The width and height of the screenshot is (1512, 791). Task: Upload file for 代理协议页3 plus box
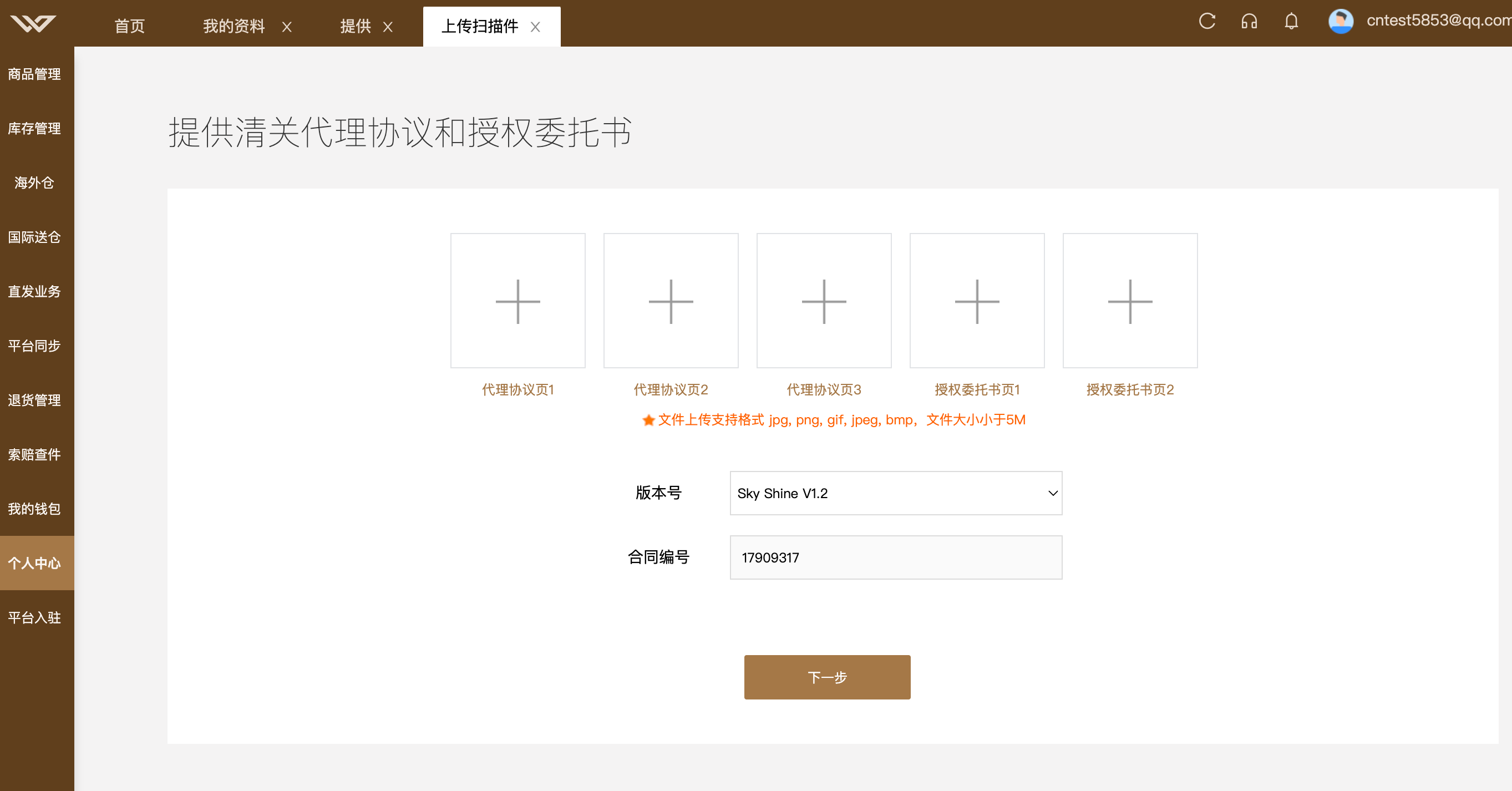[824, 301]
